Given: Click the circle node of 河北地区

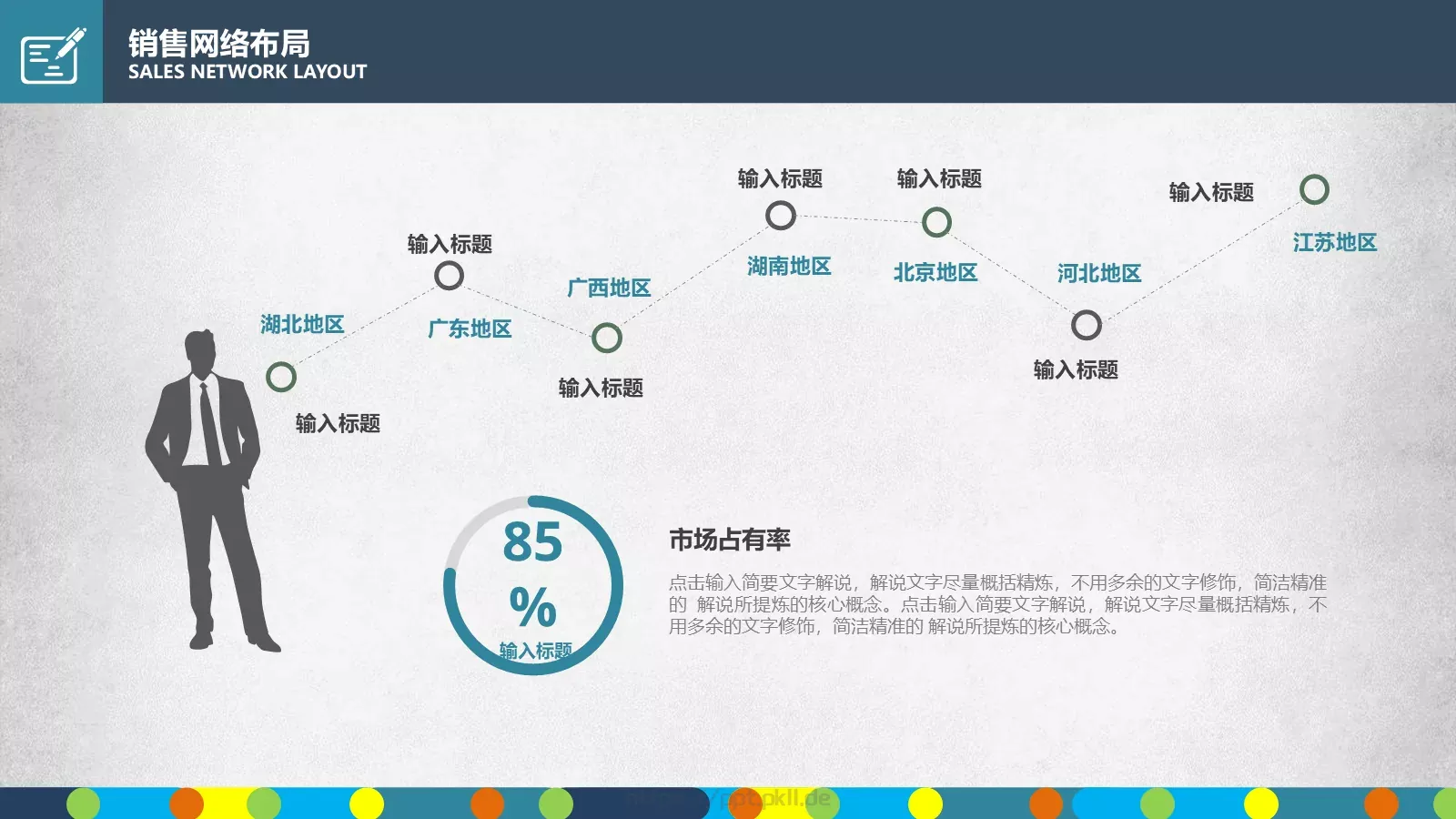Looking at the screenshot, I should click(1087, 325).
